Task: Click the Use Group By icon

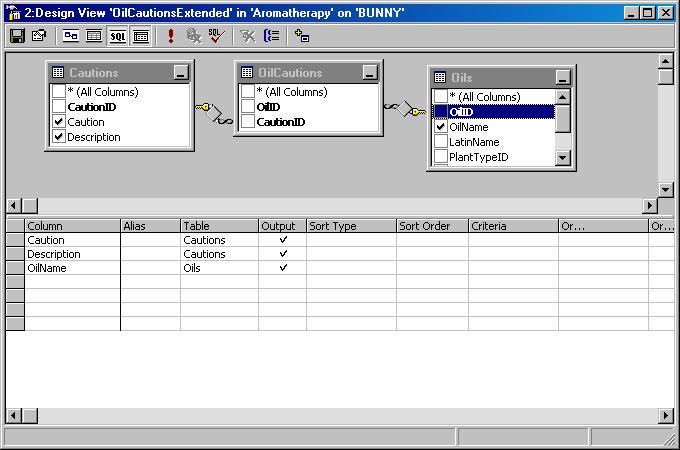Action: pos(272,36)
